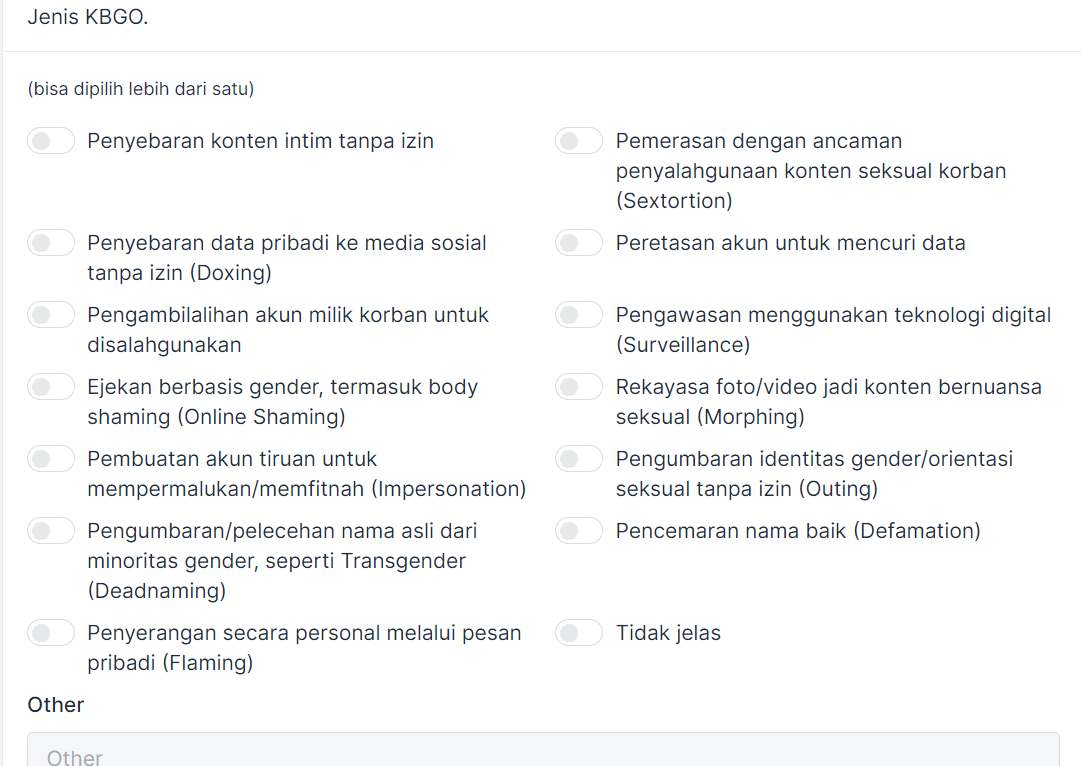The height and width of the screenshot is (766, 1081).
Task: Switch on the Surveillance toggle
Action: pyautogui.click(x=579, y=315)
